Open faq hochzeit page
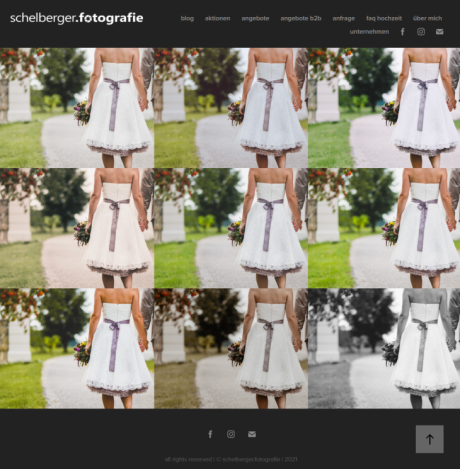The image size is (460, 469). (384, 18)
